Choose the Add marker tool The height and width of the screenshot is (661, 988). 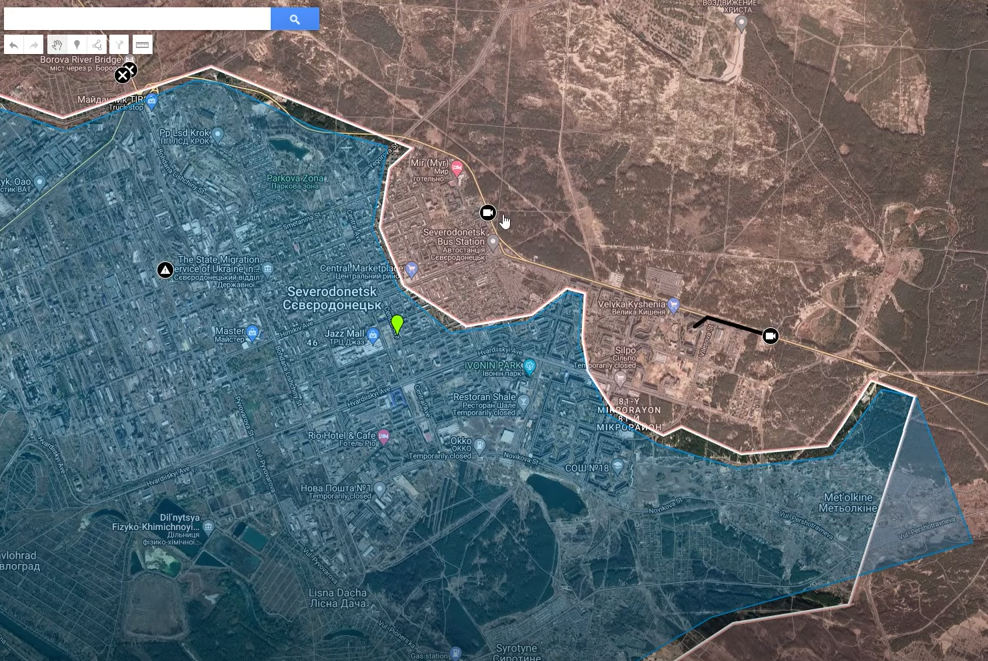pos(77,45)
